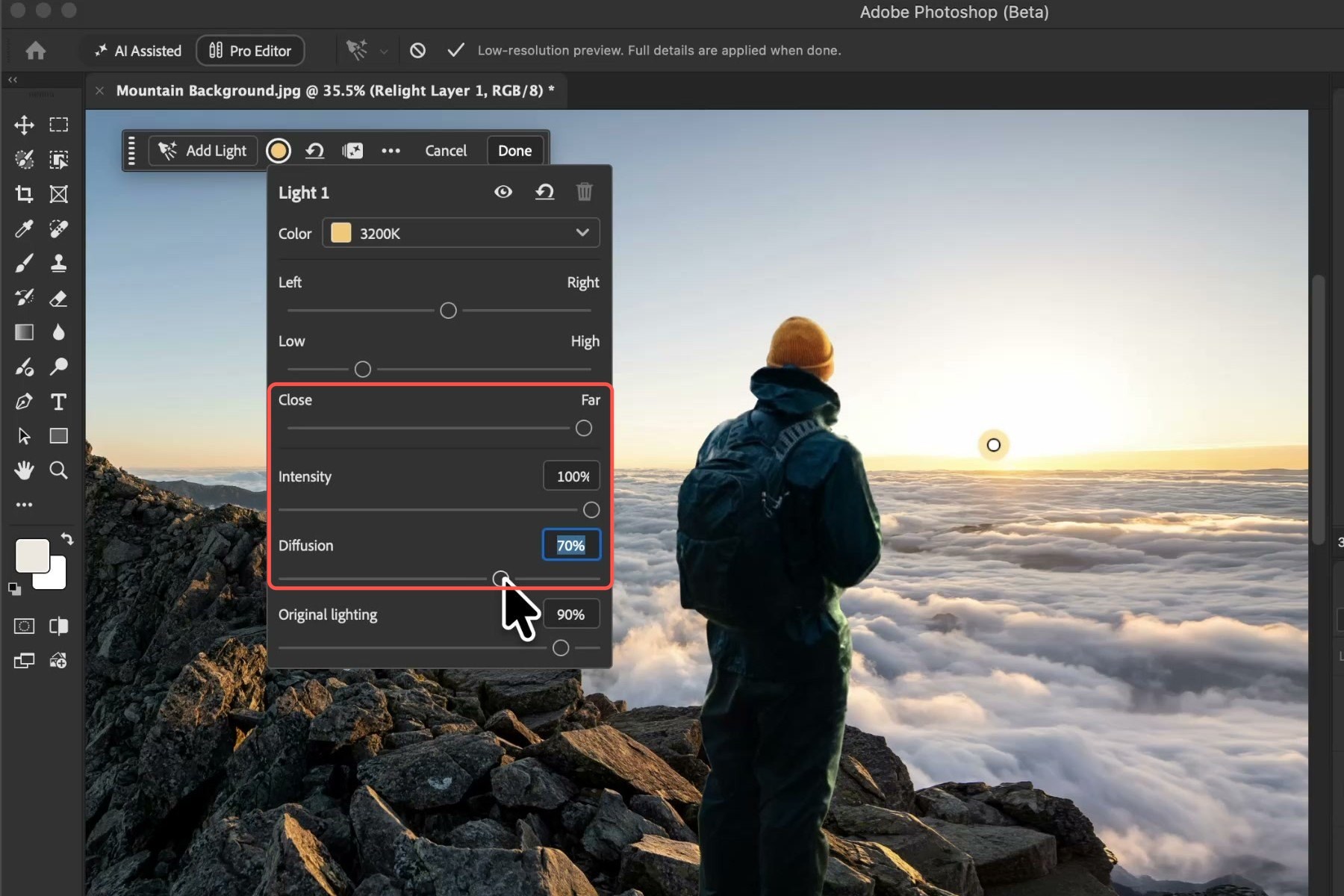Reset Light 1 settings in panel
The width and height of the screenshot is (1344, 896).
tap(544, 192)
